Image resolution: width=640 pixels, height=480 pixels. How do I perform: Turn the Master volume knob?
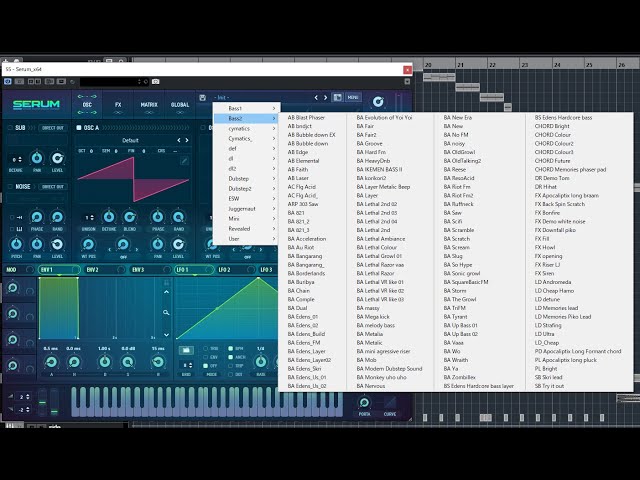378,101
